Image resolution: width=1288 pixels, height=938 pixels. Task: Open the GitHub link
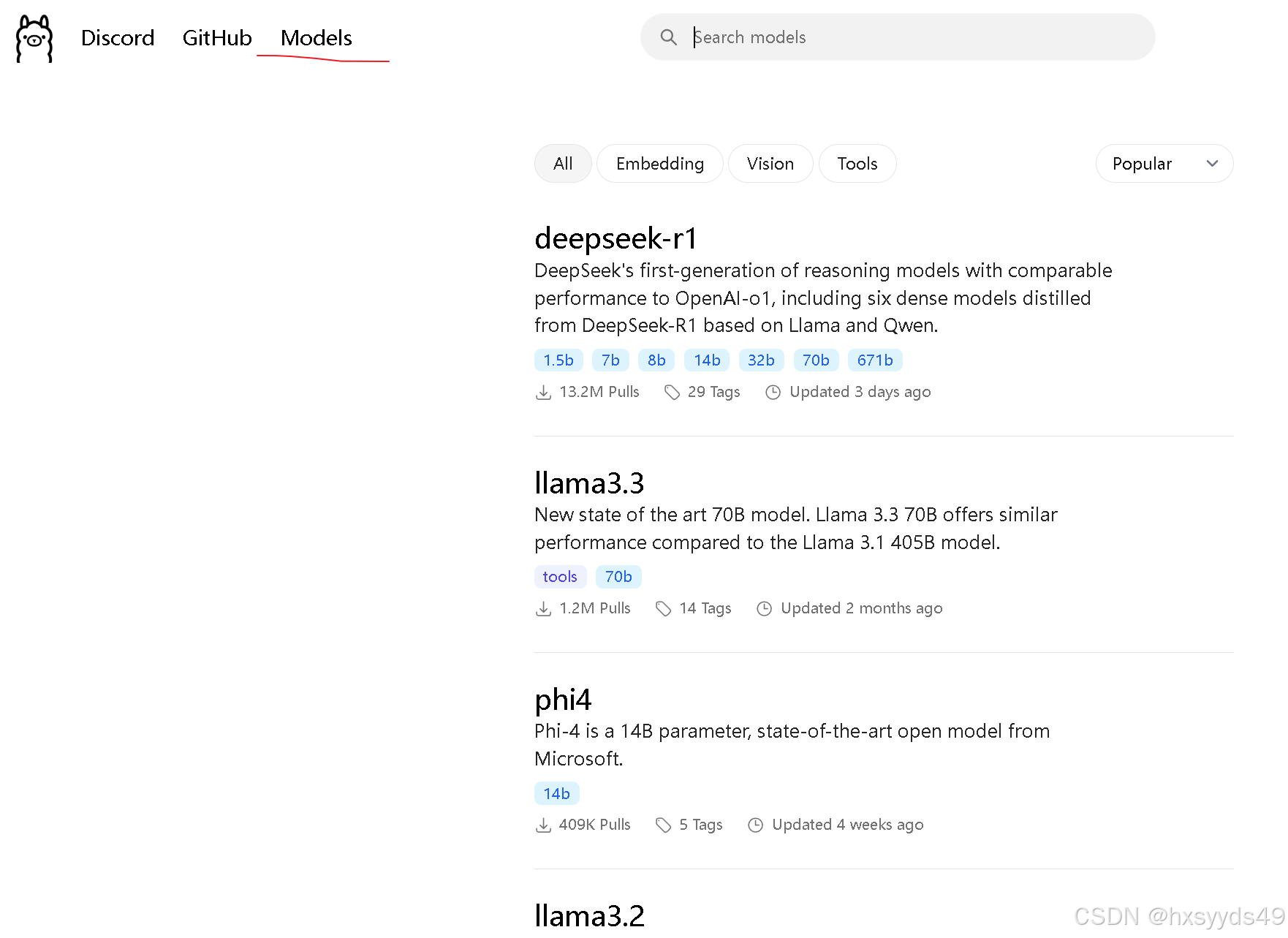pos(217,38)
